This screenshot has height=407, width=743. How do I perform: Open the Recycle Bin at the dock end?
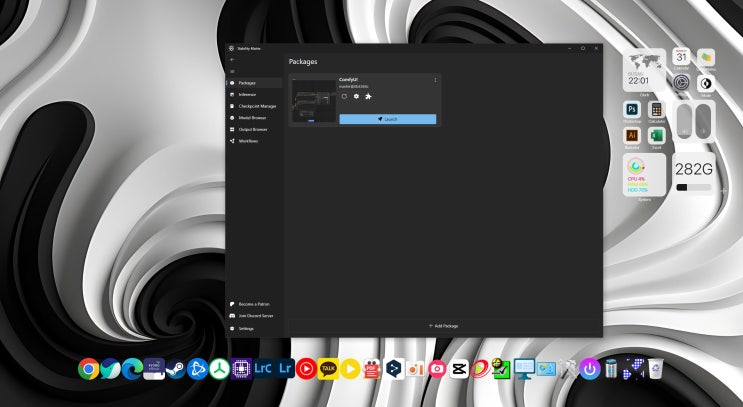click(x=656, y=368)
